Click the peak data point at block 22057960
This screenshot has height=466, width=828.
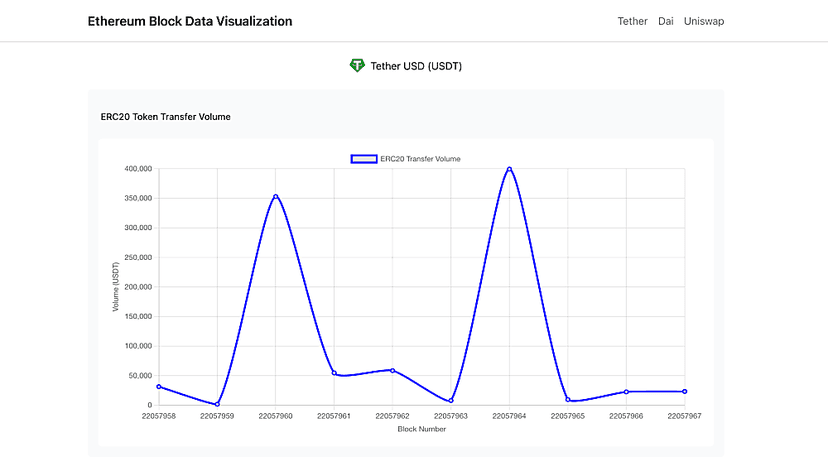(275, 196)
